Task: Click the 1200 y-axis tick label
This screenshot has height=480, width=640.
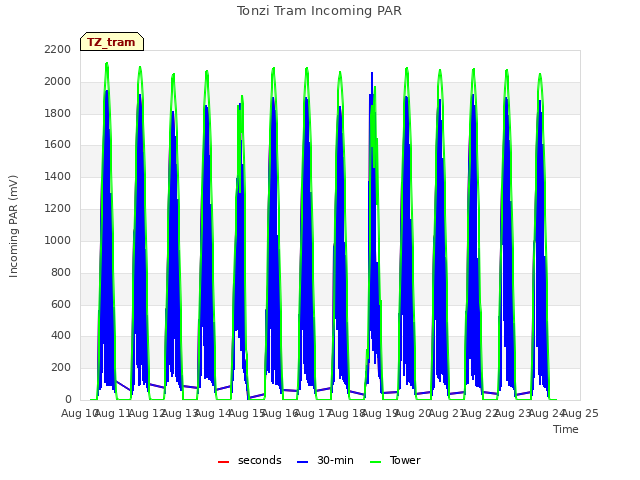Action: pyautogui.click(x=58, y=208)
